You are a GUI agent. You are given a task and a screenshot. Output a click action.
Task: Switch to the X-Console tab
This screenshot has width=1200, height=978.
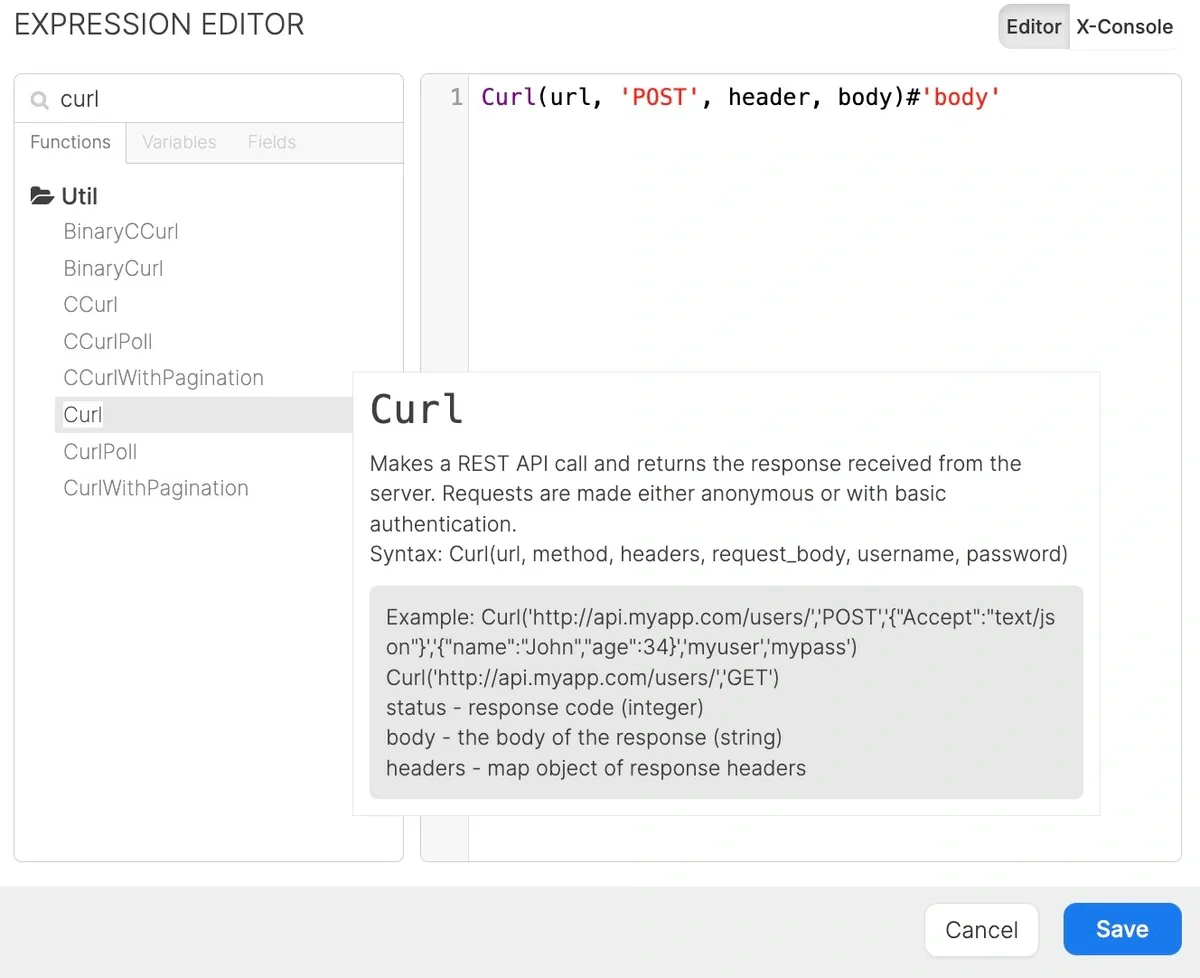click(x=1124, y=27)
